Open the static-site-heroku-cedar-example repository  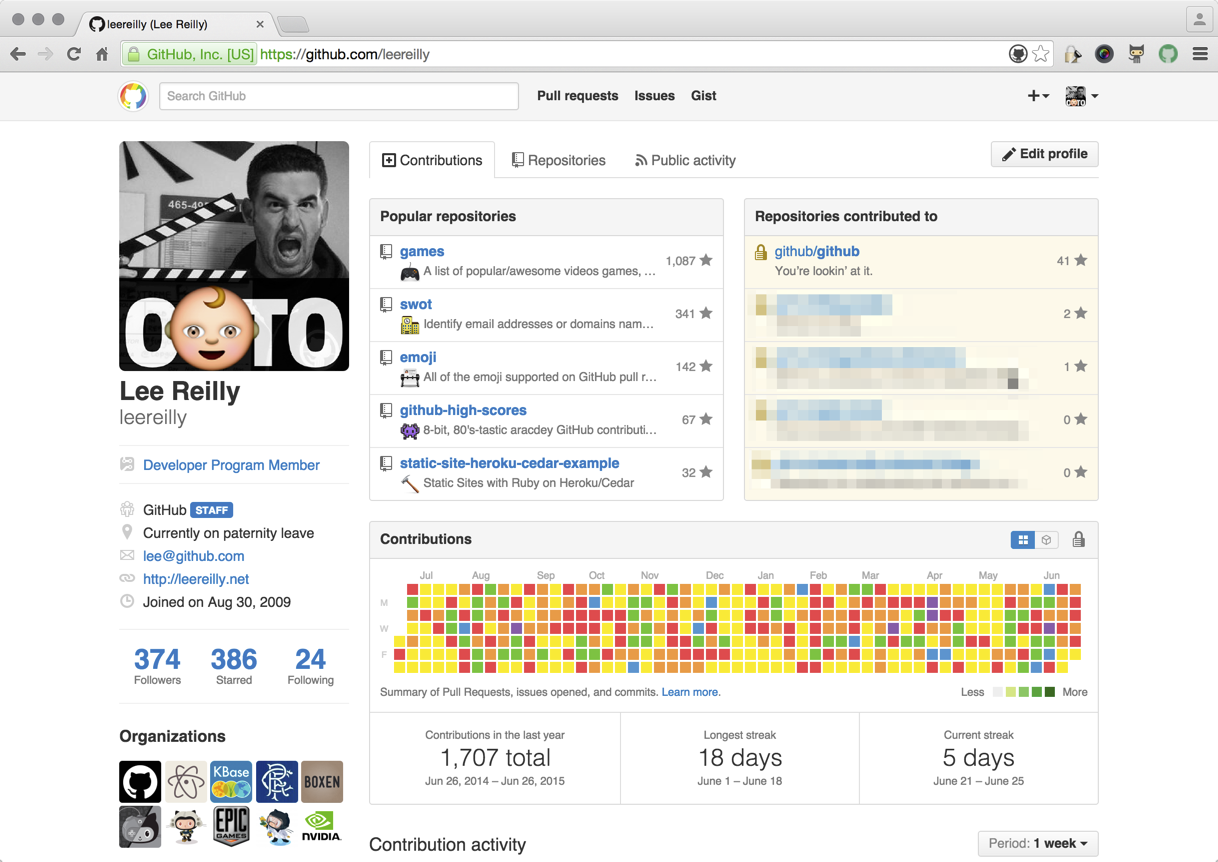(509, 463)
